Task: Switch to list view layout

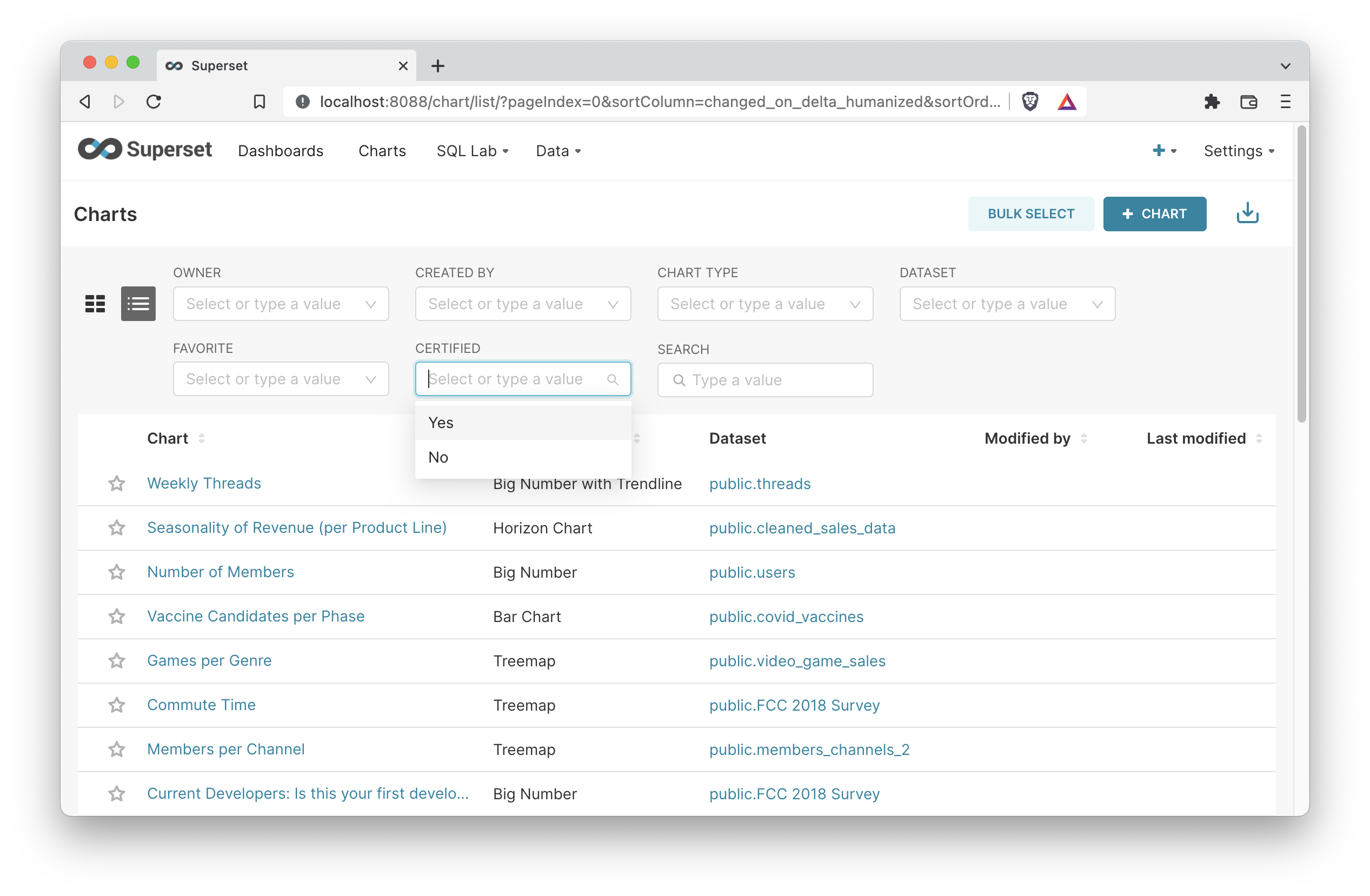Action: [138, 303]
